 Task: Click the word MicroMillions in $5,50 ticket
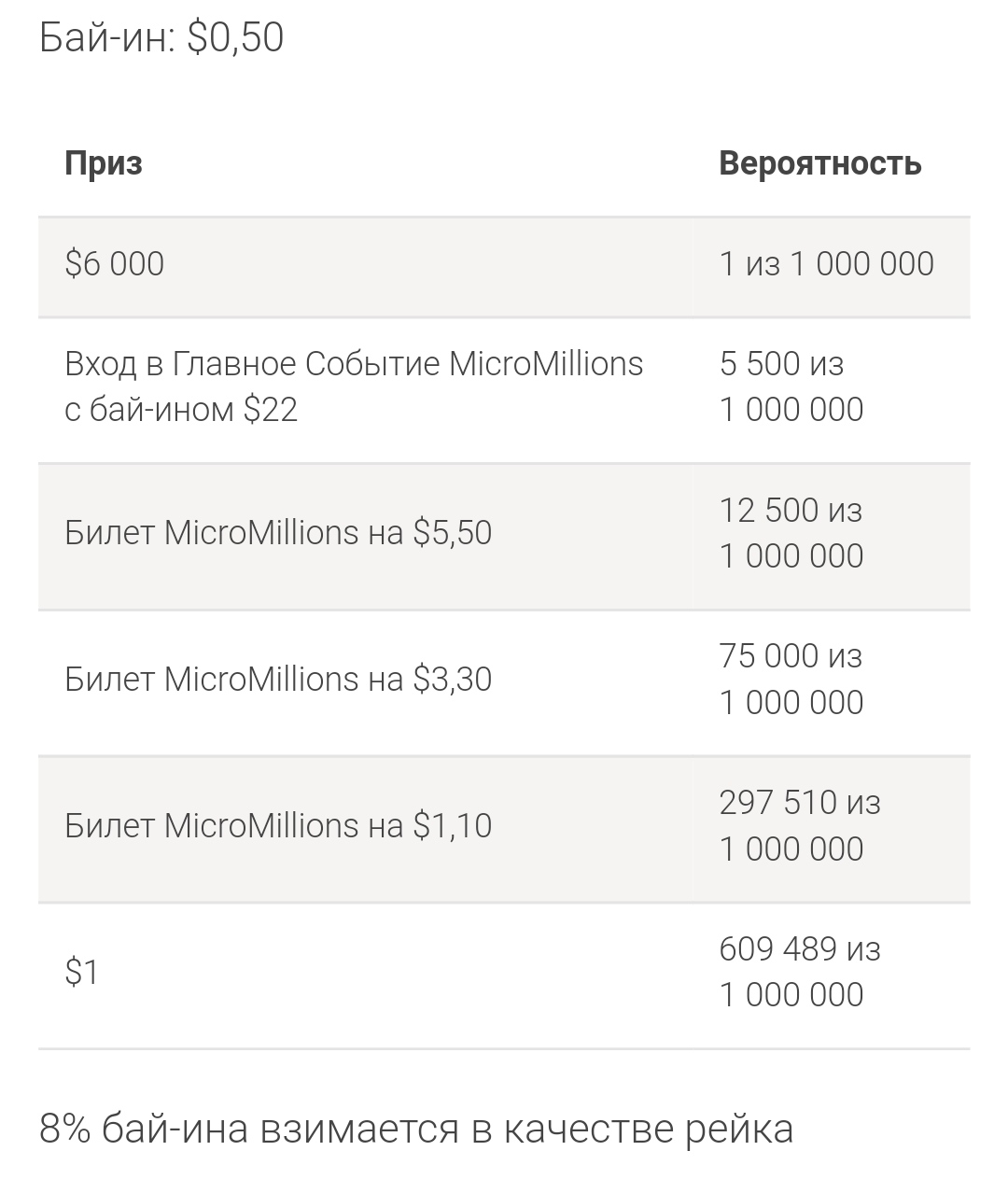tap(261, 533)
